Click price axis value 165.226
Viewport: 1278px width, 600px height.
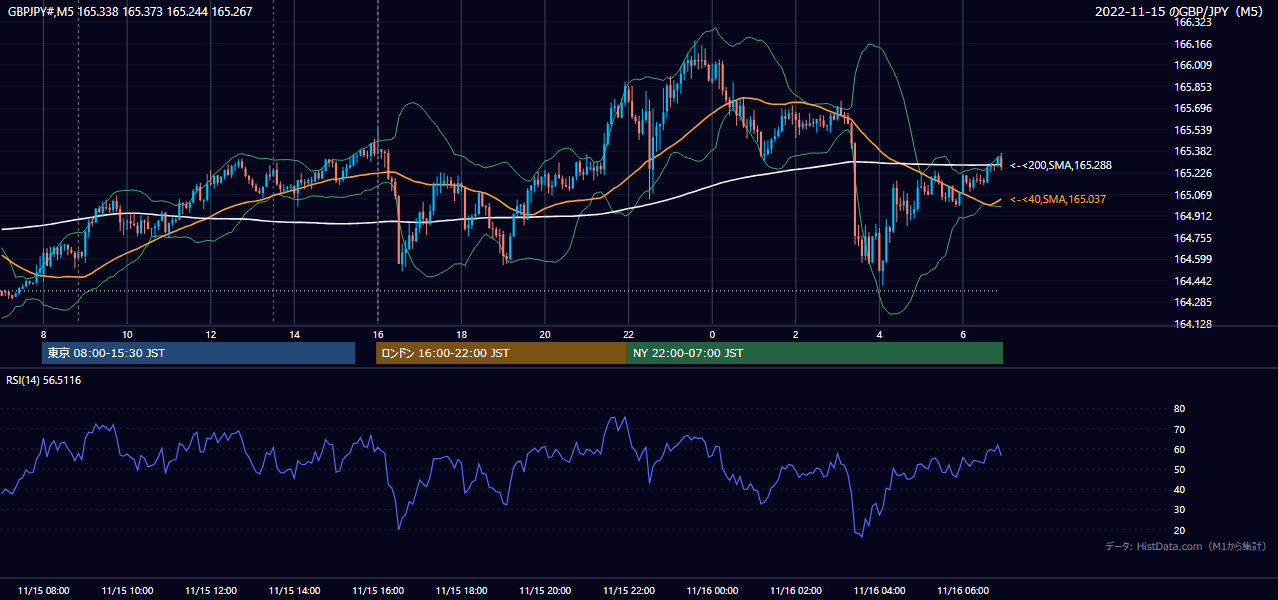1193,173
